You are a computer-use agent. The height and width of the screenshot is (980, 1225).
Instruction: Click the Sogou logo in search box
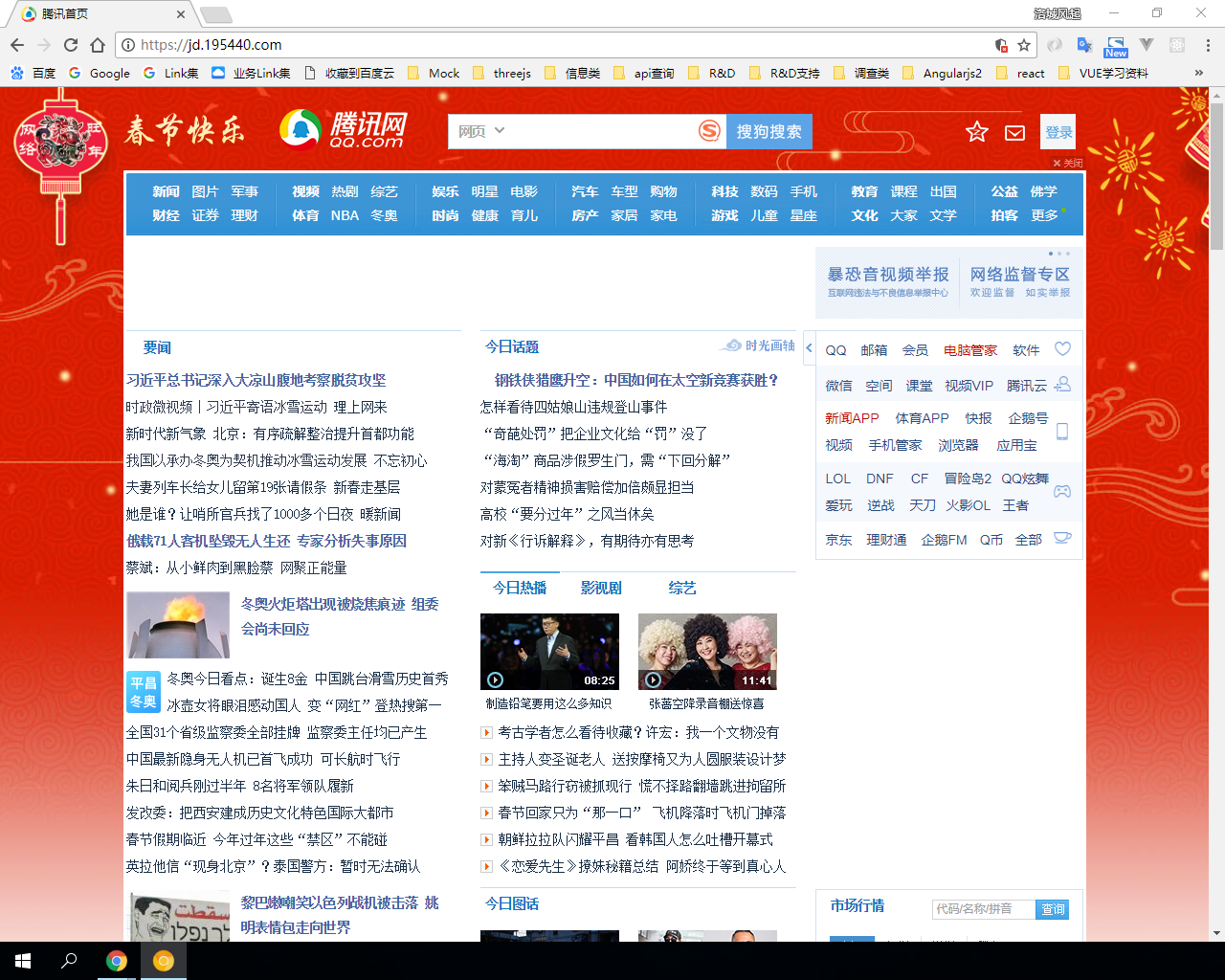tap(709, 131)
